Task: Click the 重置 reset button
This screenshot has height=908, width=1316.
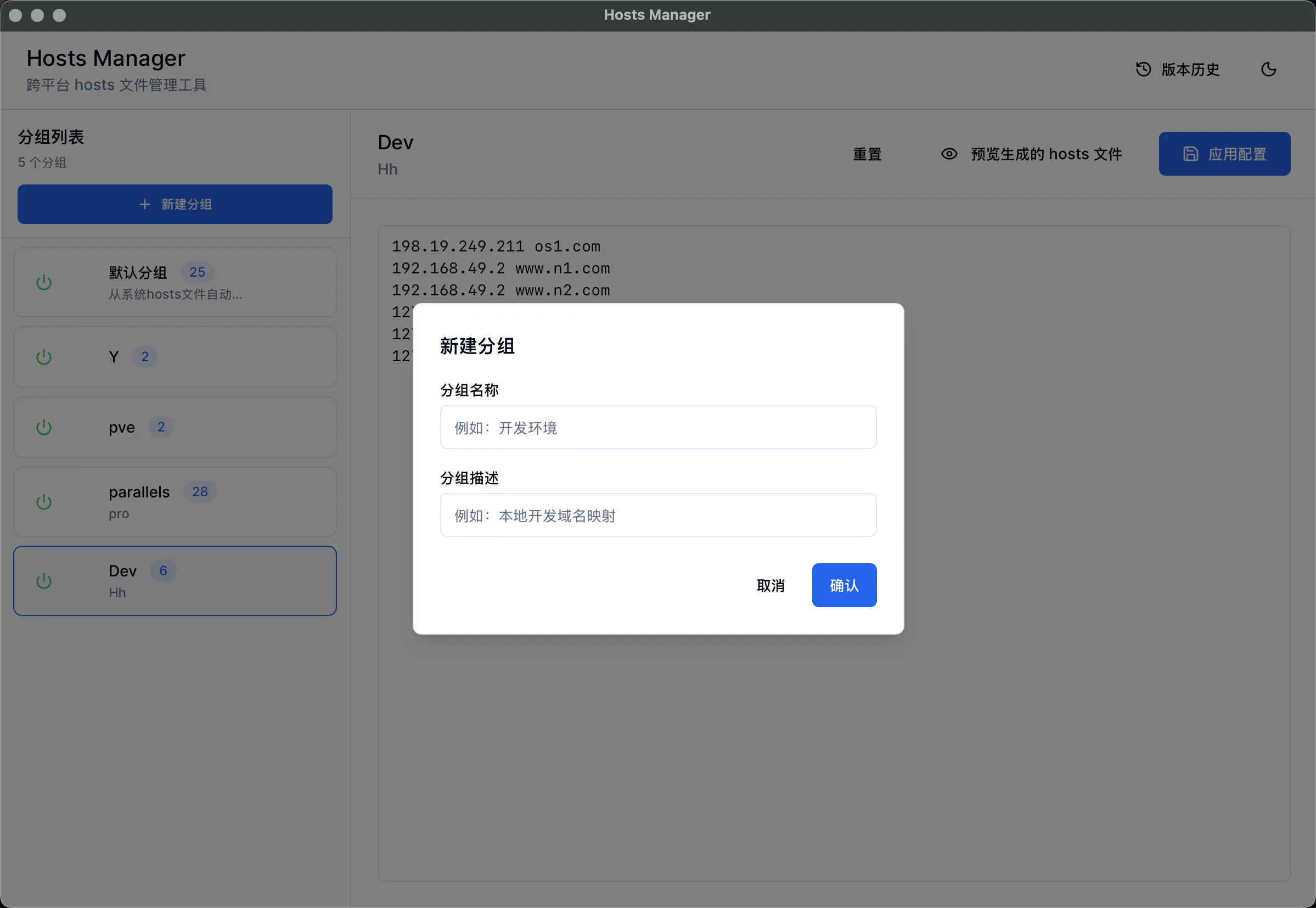Action: click(867, 154)
